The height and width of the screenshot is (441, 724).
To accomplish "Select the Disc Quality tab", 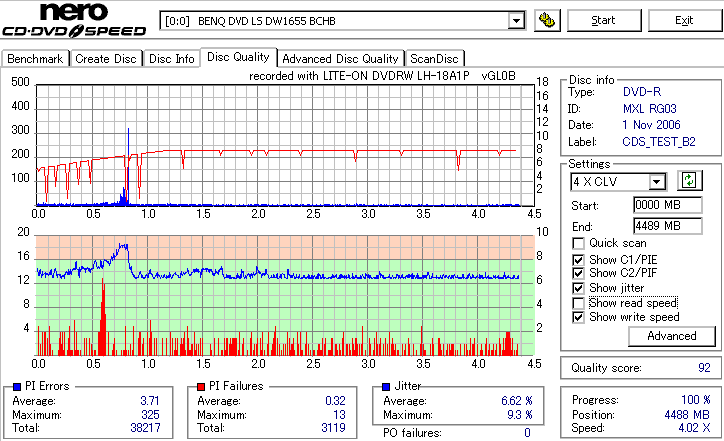I will (x=238, y=57).
